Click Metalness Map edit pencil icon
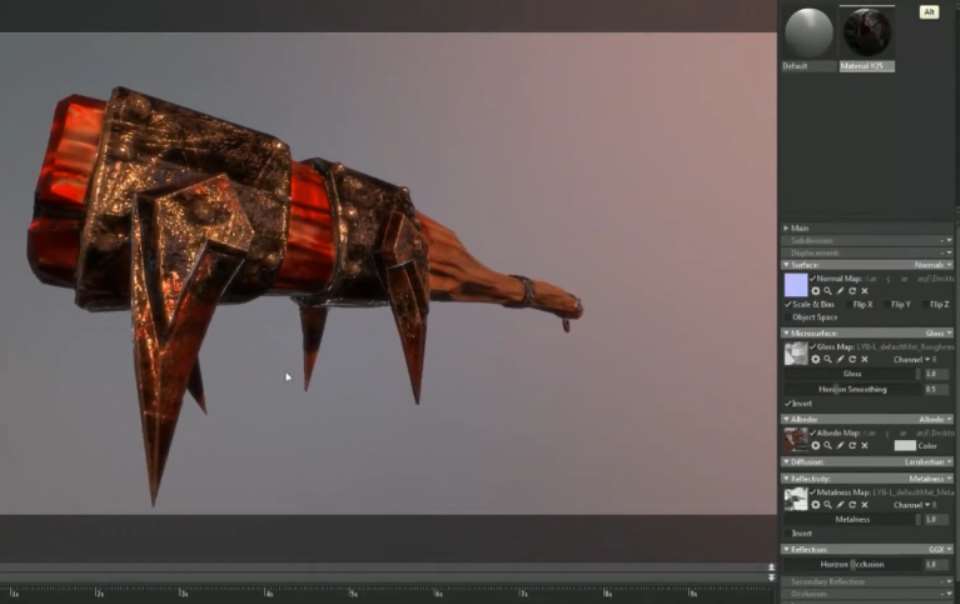The width and height of the screenshot is (960, 604). point(840,505)
